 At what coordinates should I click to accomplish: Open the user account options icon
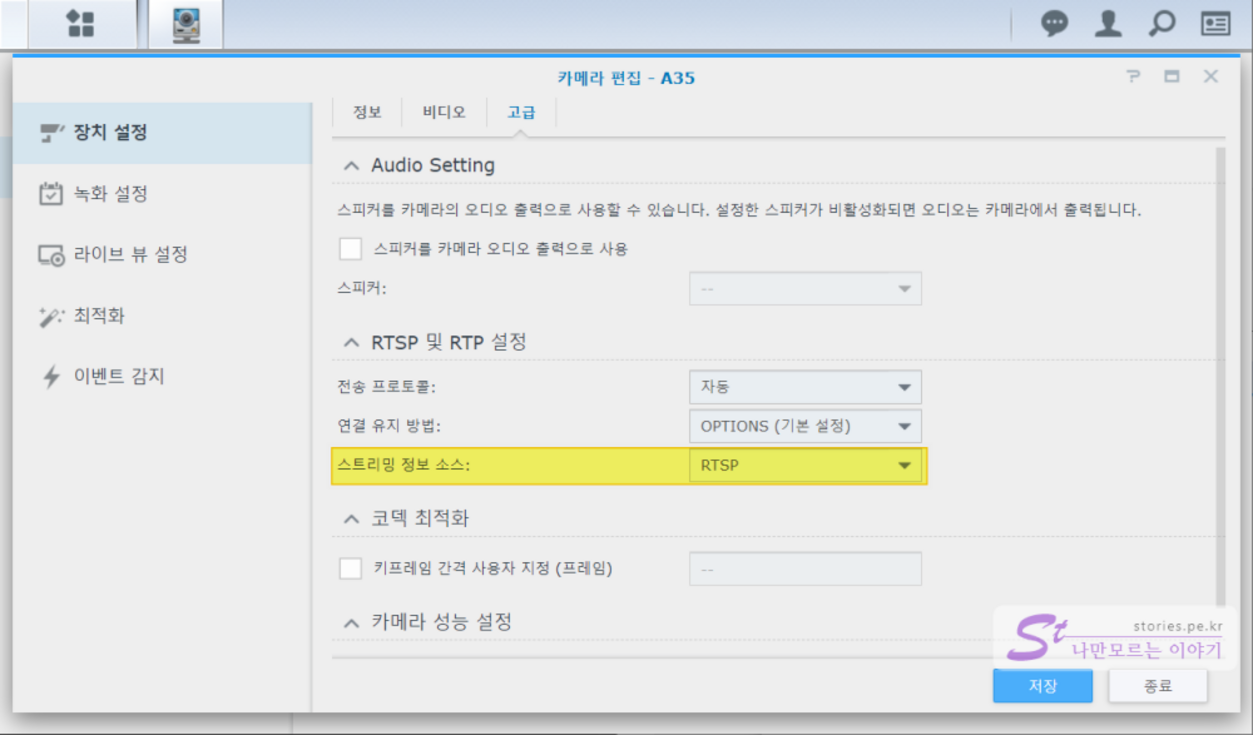1107,24
